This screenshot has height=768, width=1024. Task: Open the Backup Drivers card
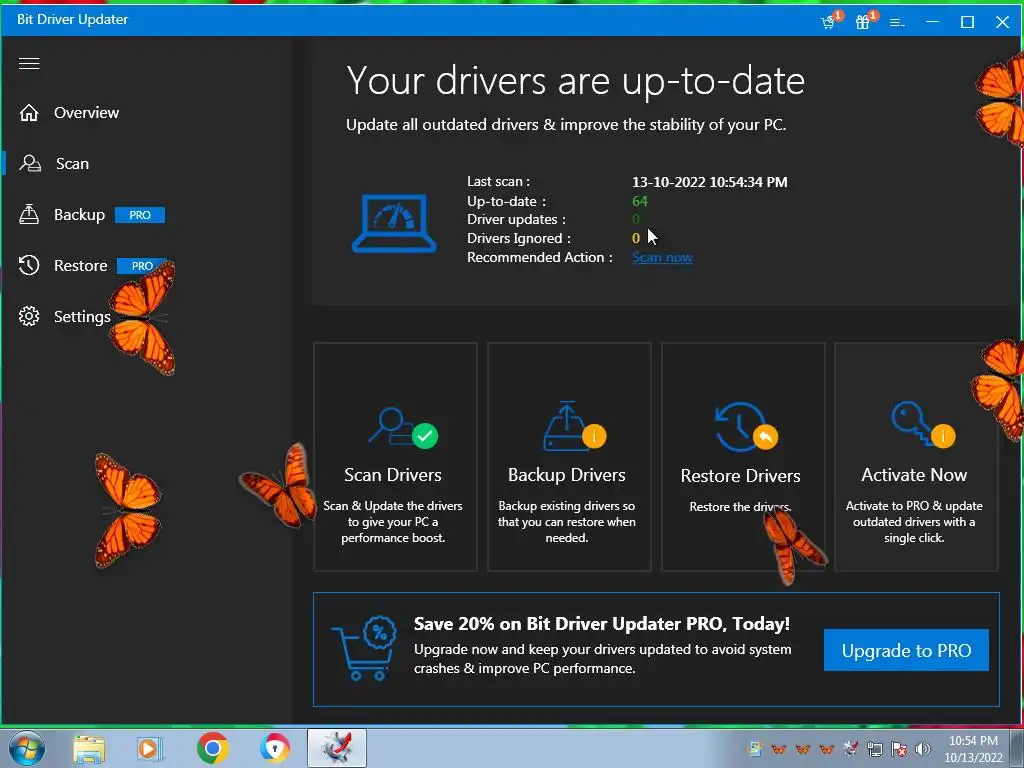pyautogui.click(x=569, y=457)
